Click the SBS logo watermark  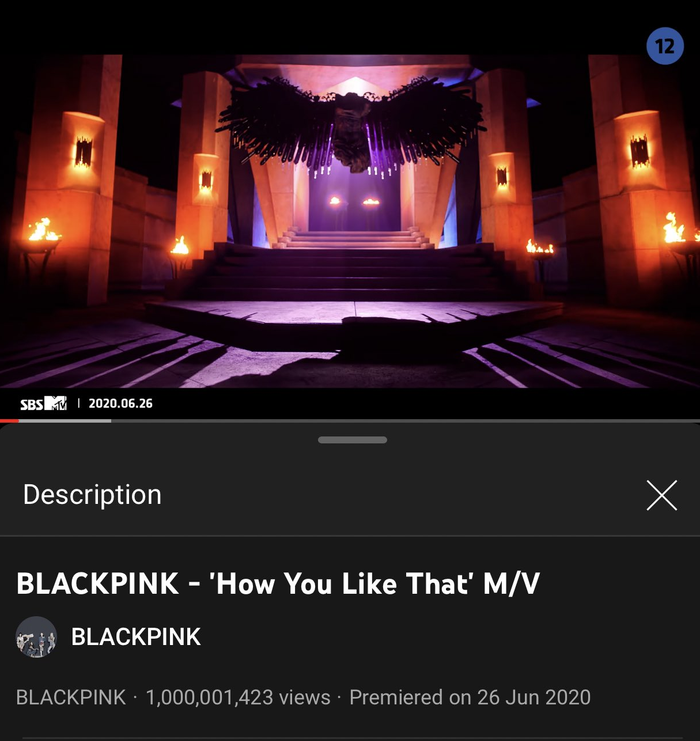click(x=32, y=404)
